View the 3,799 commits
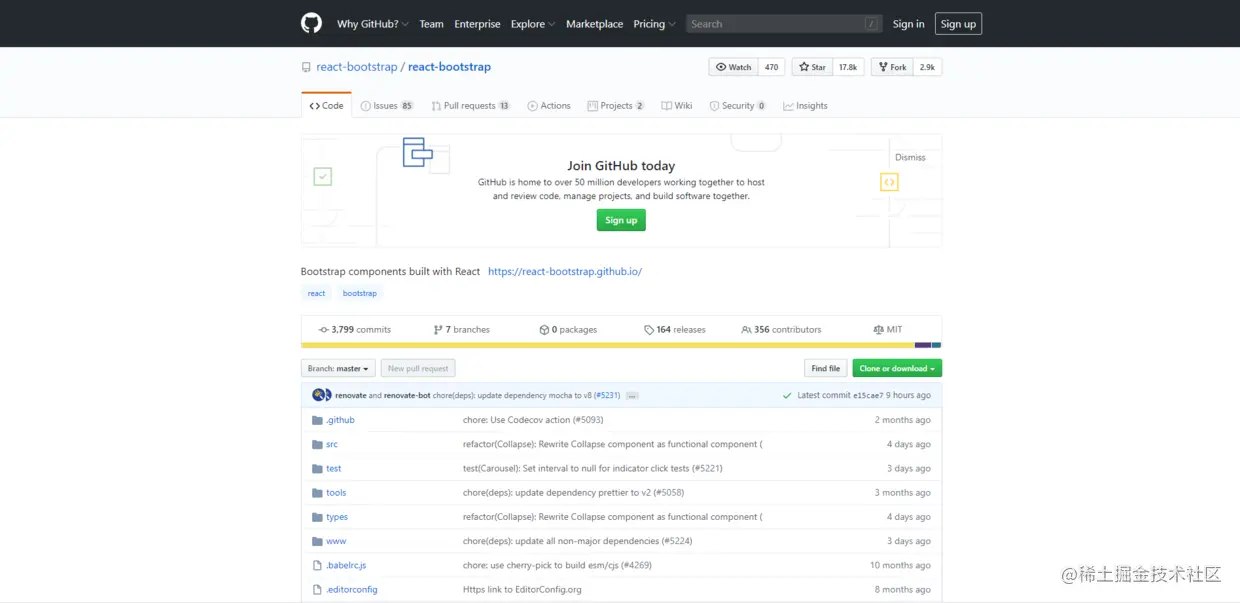Screen dimensions: 1240x603 click(x=355, y=330)
